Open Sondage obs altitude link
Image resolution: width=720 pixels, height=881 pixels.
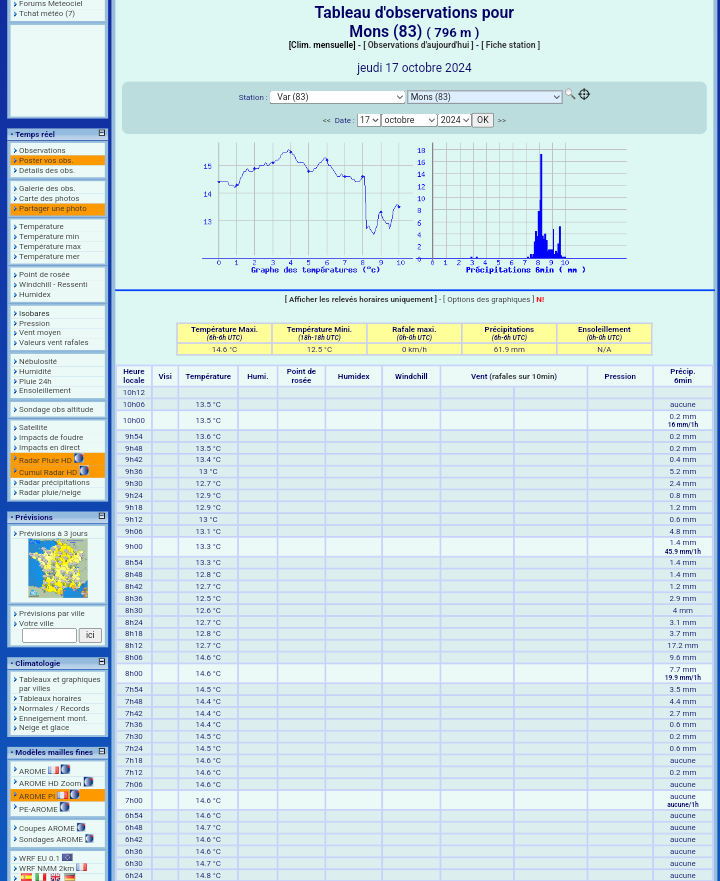click(56, 410)
